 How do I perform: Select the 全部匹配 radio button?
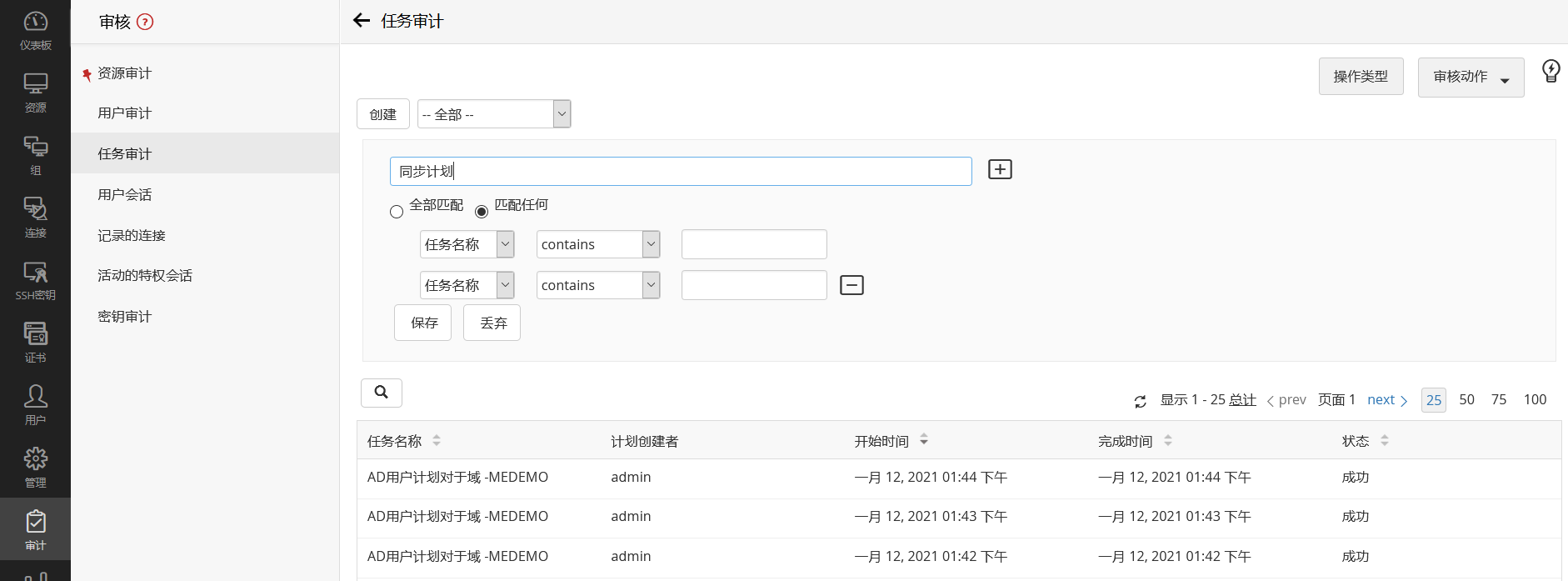point(397,212)
